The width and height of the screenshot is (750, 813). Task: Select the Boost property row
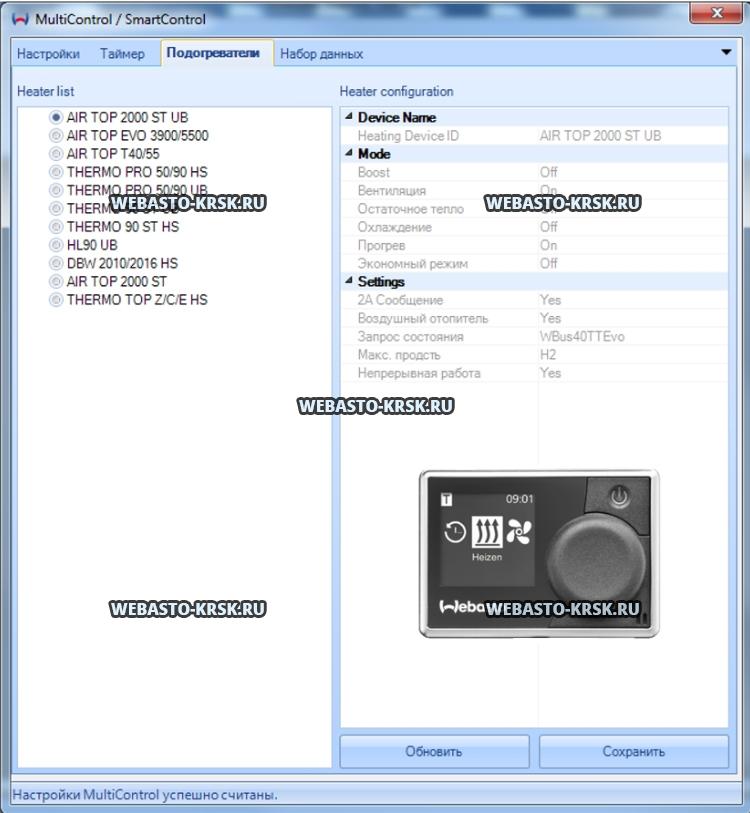[x=534, y=172]
